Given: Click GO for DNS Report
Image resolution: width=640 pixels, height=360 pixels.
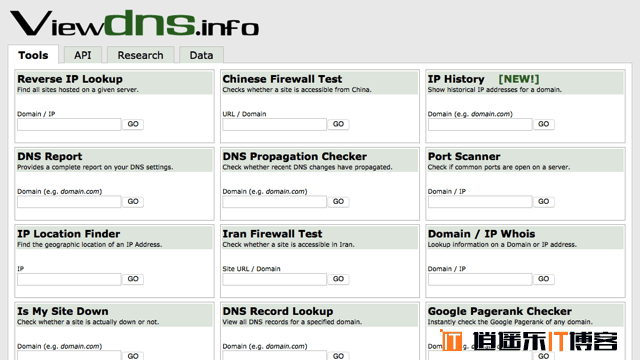Looking at the screenshot, I should 133,202.
